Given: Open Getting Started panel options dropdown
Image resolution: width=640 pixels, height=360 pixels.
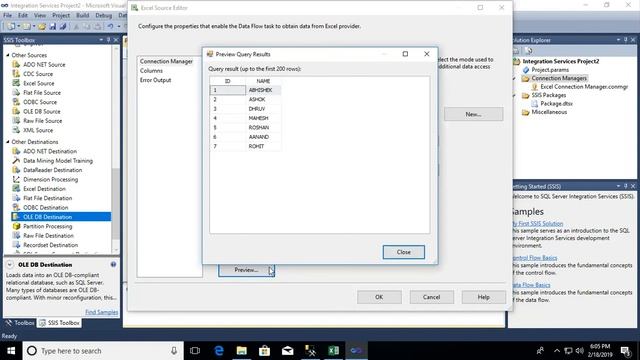Looking at the screenshot, I should point(618,186).
